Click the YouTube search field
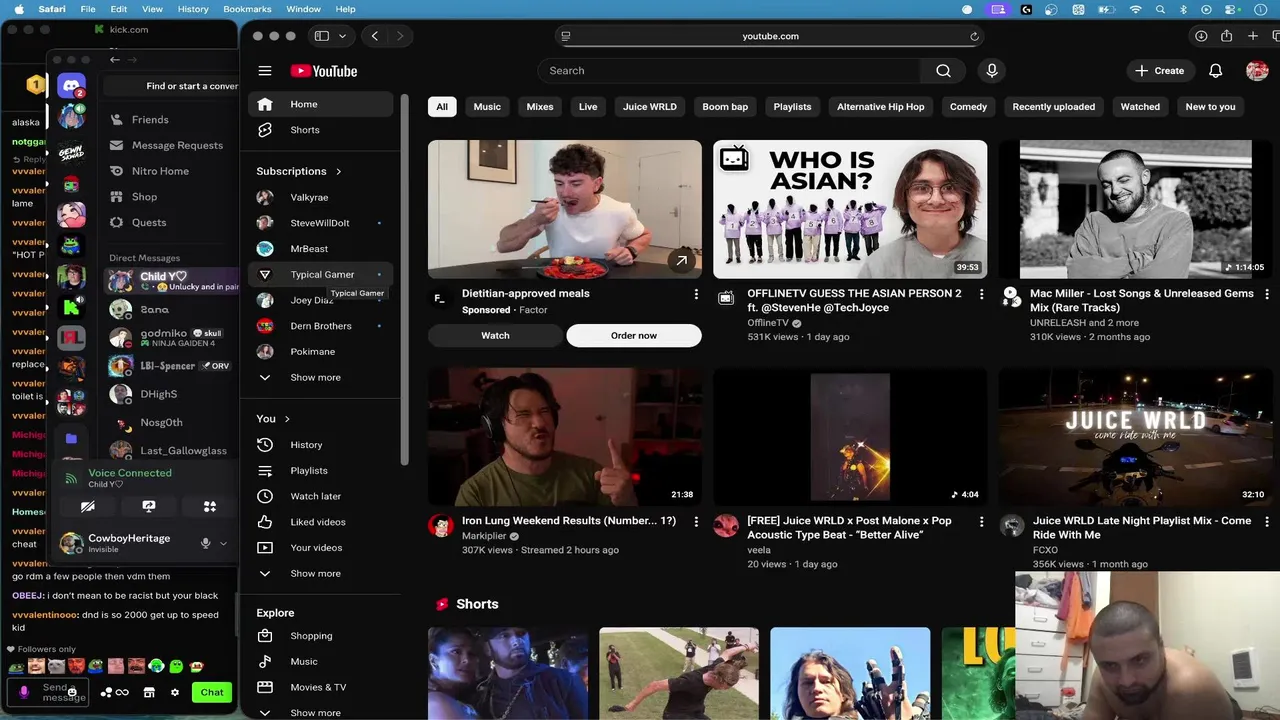 (x=729, y=71)
